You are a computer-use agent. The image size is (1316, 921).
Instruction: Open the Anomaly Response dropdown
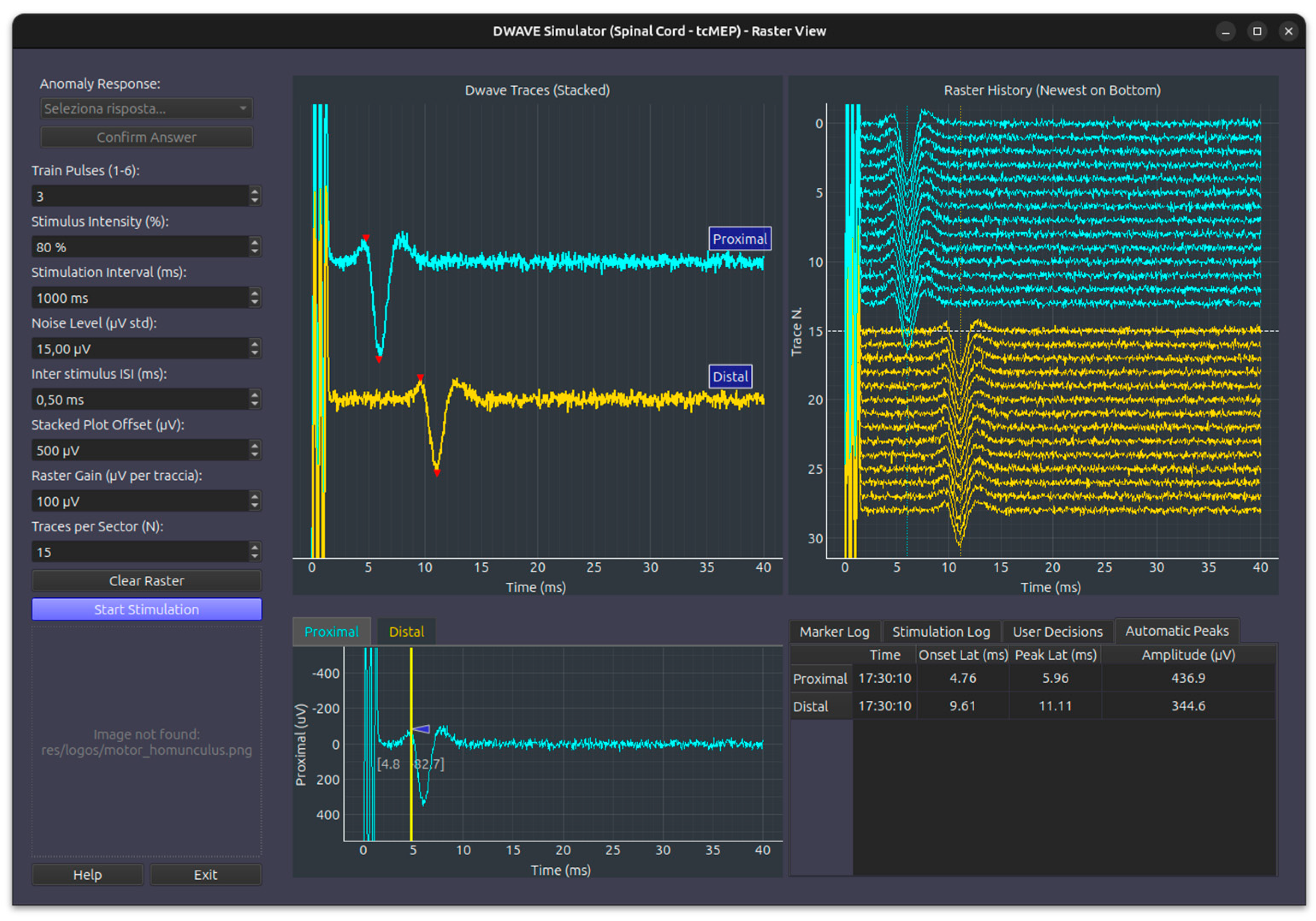(146, 108)
